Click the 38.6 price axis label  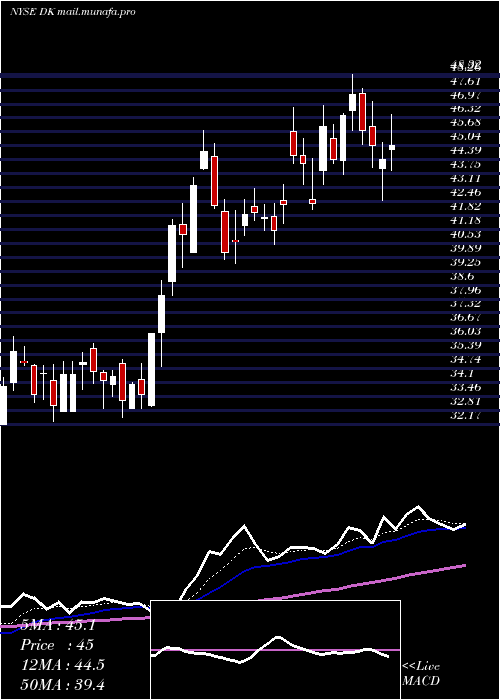463,276
